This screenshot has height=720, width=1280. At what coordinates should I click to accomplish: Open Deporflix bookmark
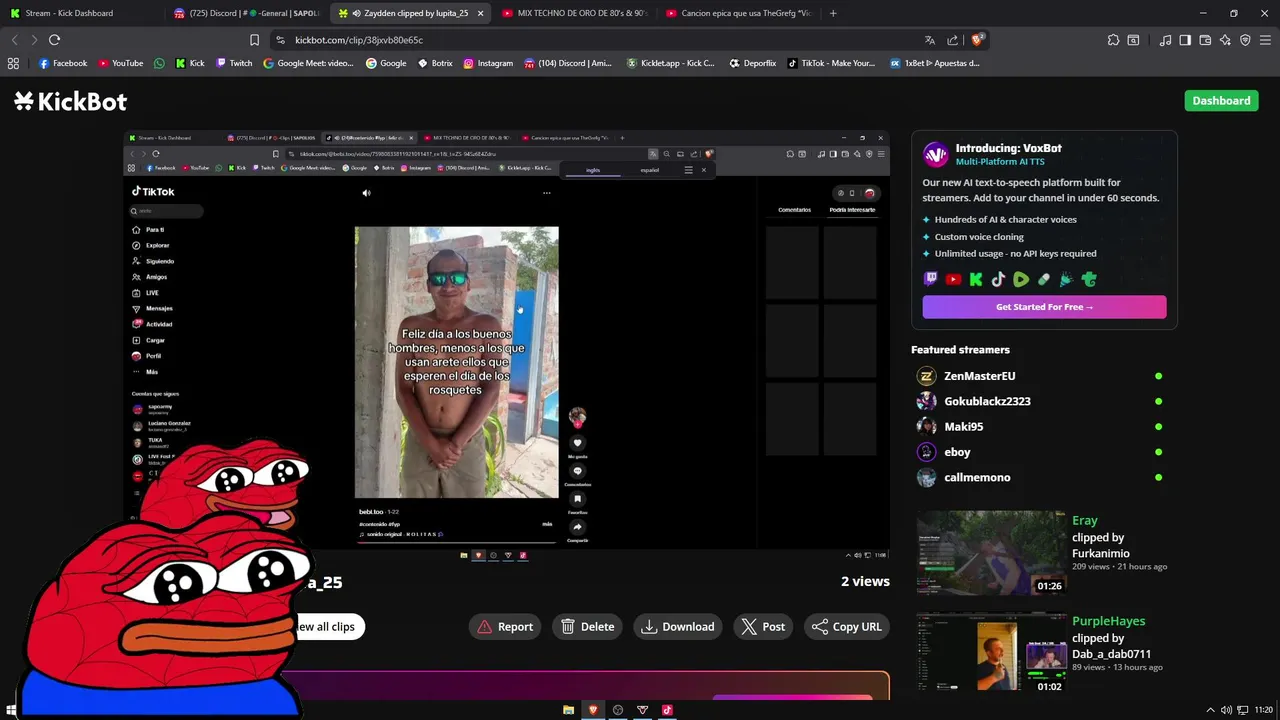752,63
